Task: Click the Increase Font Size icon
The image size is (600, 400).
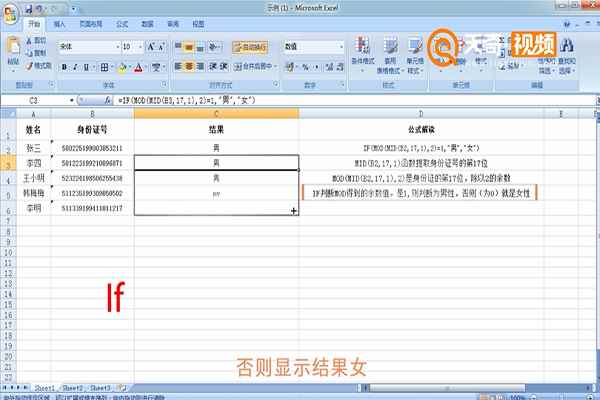Action: (x=151, y=47)
